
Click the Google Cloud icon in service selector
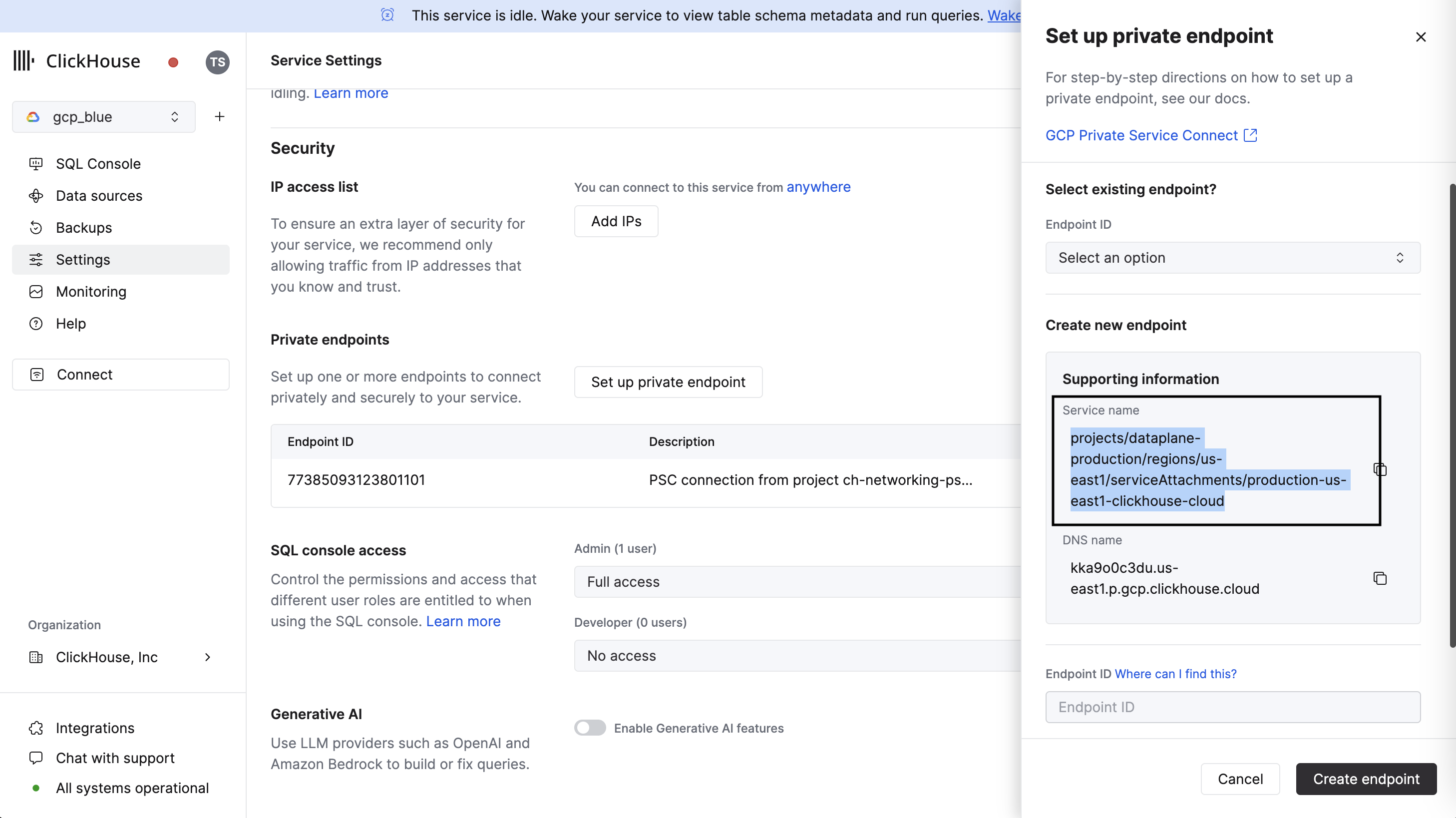(33, 117)
